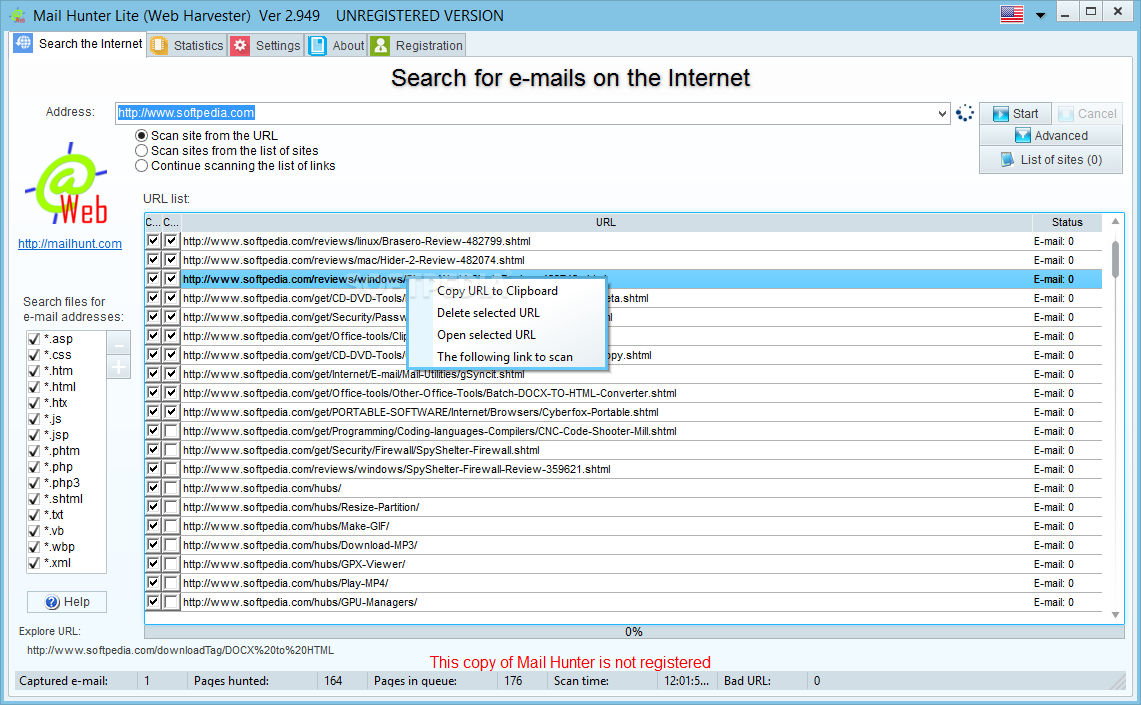Open the Settings tab
This screenshot has width=1141, height=705.
266,45
